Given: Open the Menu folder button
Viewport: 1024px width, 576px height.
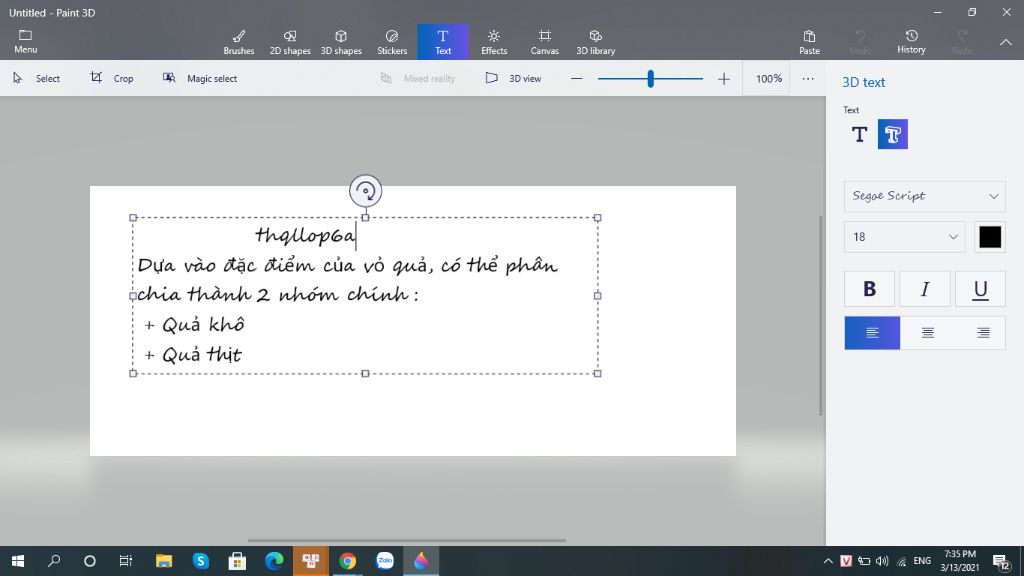Looking at the screenshot, I should (x=25, y=42).
